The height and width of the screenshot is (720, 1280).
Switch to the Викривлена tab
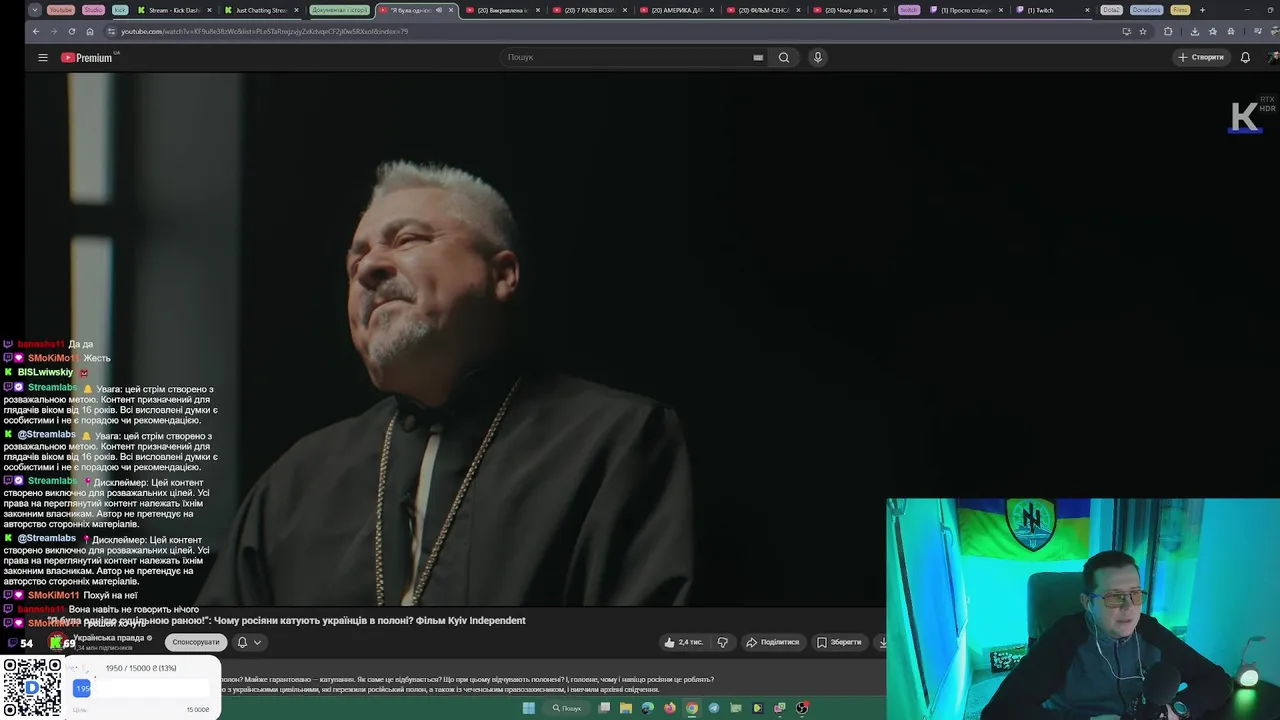(x=502, y=10)
